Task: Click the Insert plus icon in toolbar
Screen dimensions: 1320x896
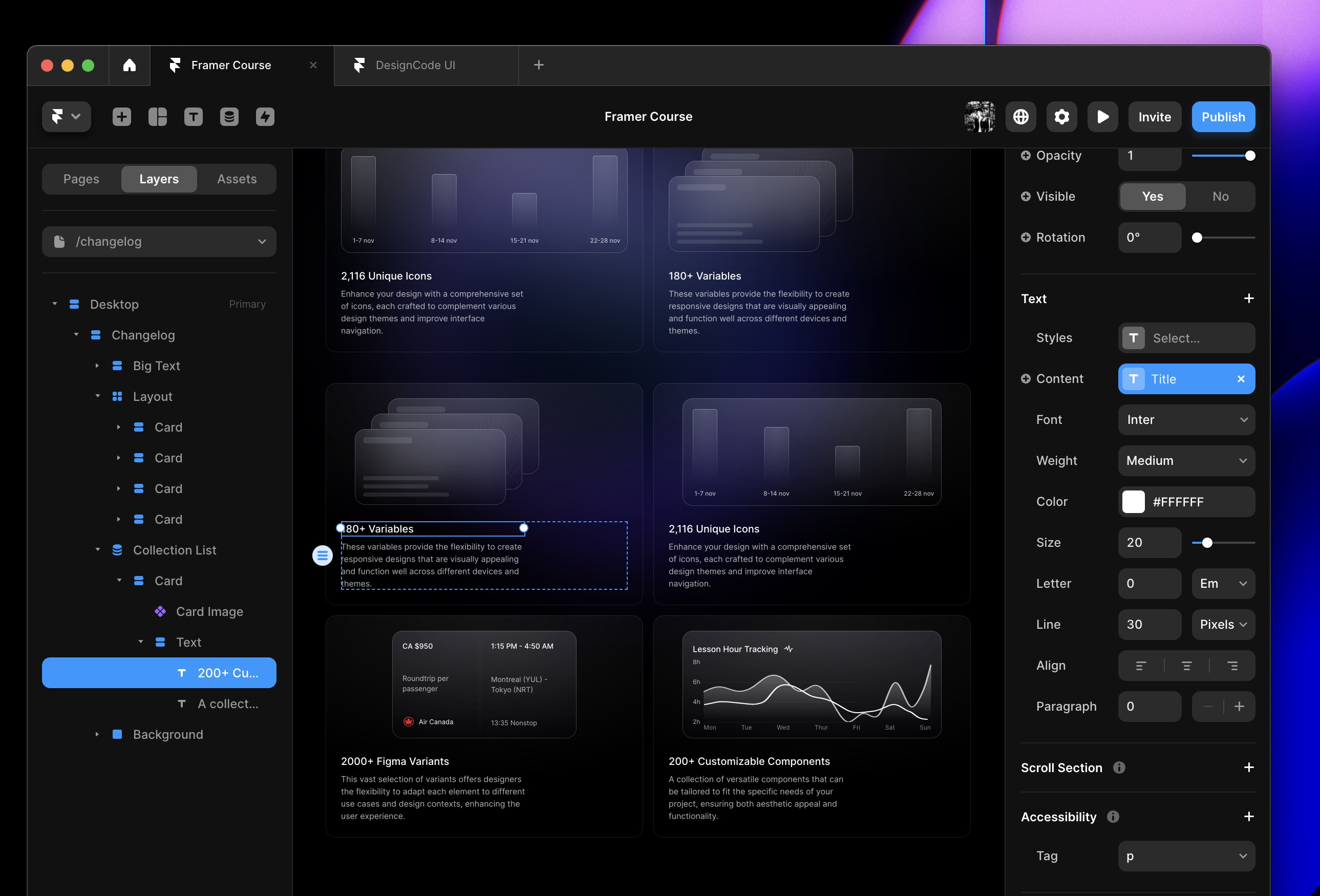Action: coord(121,116)
